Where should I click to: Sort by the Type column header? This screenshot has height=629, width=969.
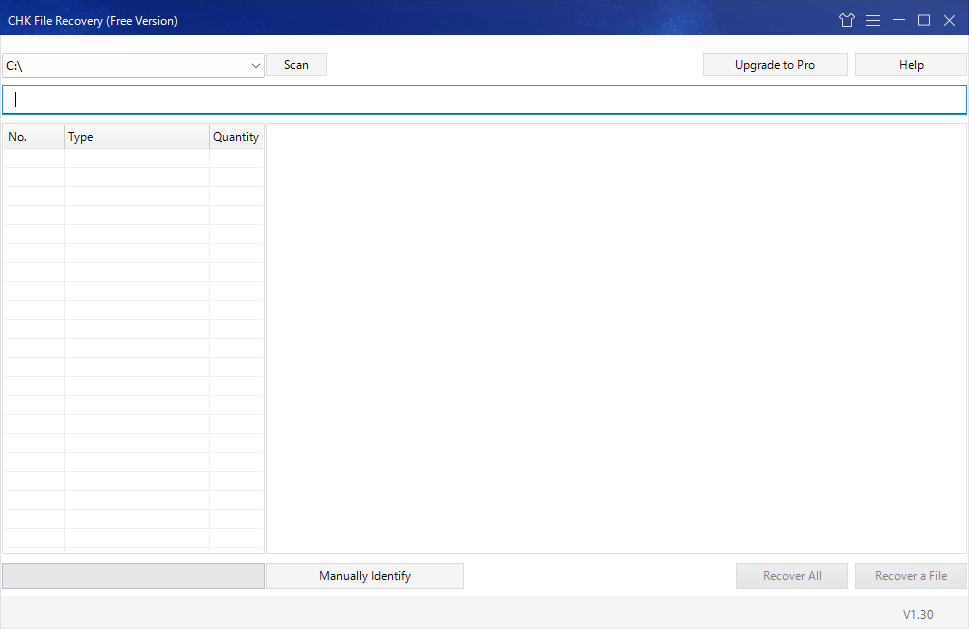[x=136, y=137]
